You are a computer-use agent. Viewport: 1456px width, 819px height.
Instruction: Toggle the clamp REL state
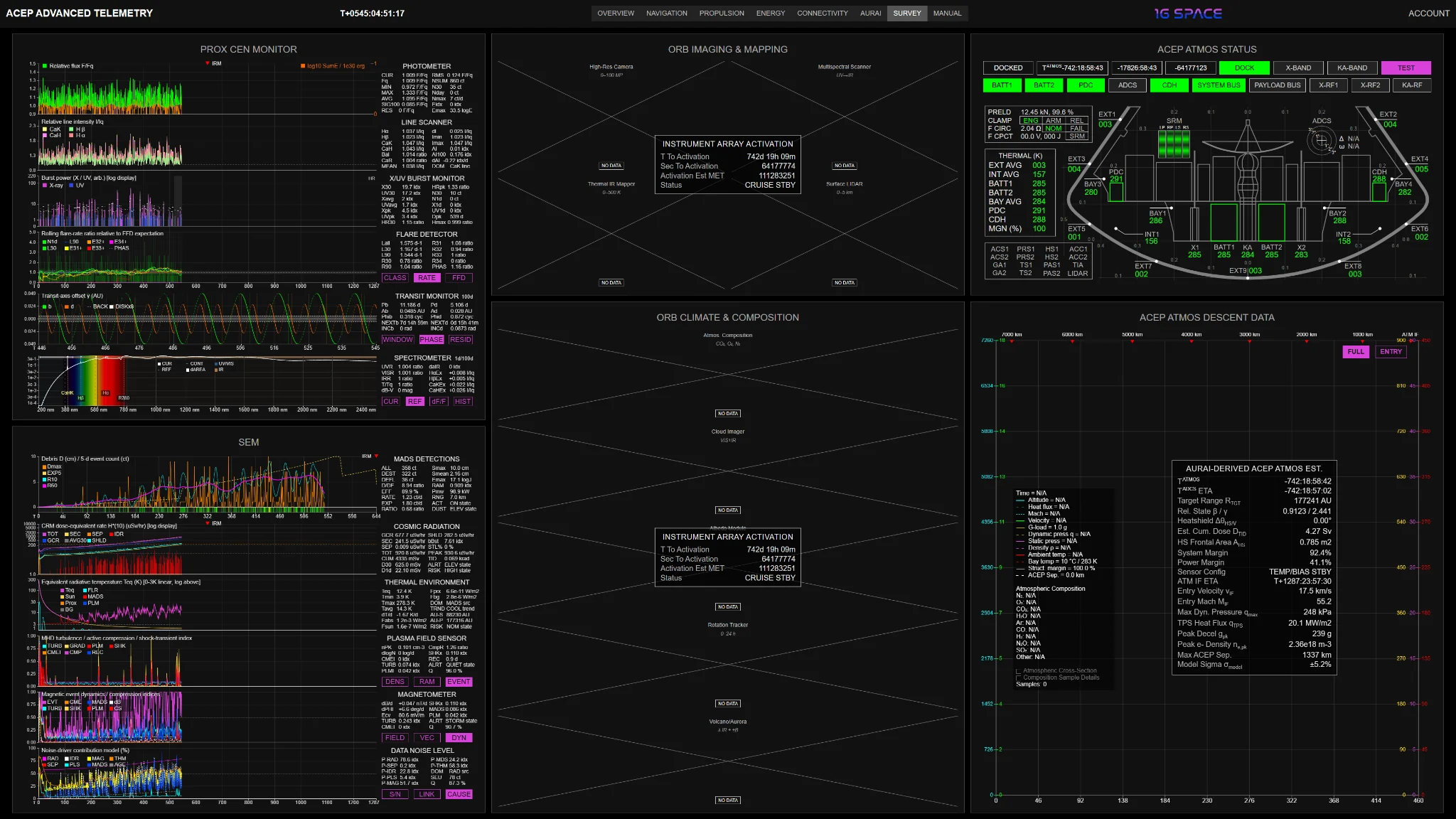[x=1077, y=120]
